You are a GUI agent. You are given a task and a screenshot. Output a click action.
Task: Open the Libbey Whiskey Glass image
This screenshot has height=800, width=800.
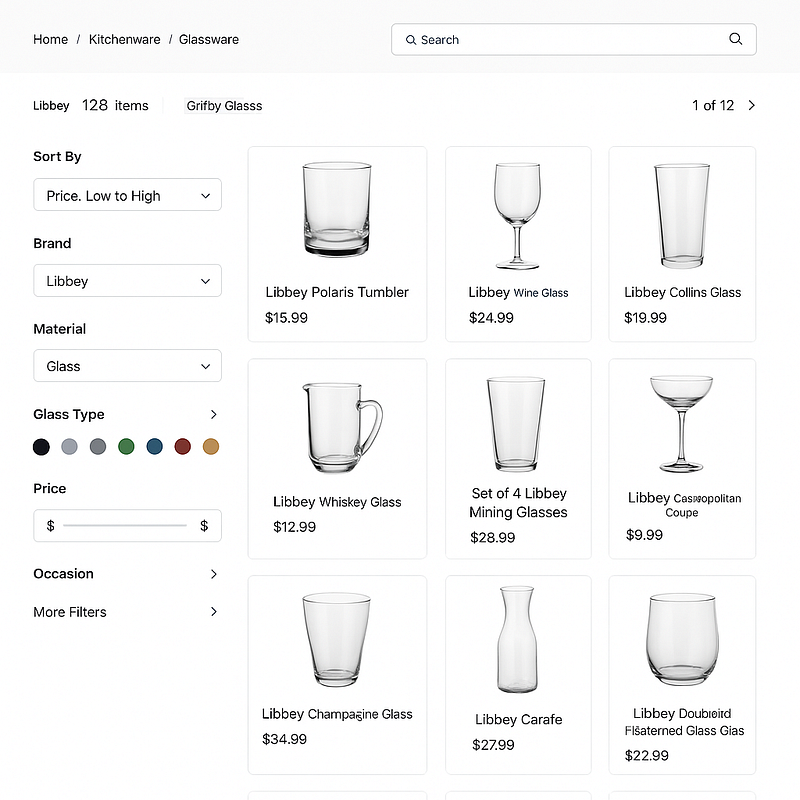click(342, 428)
